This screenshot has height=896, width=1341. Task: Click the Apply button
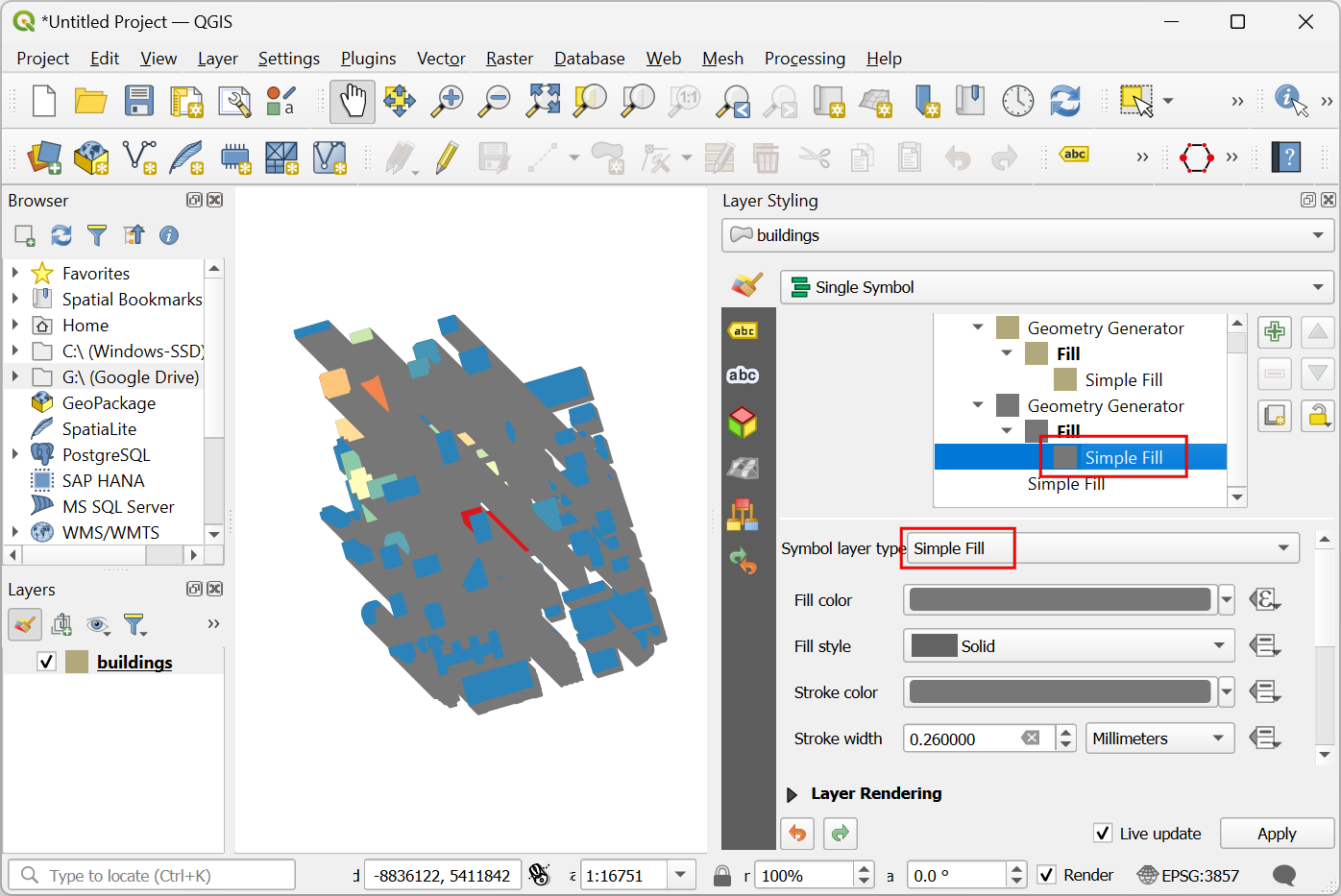click(1276, 834)
